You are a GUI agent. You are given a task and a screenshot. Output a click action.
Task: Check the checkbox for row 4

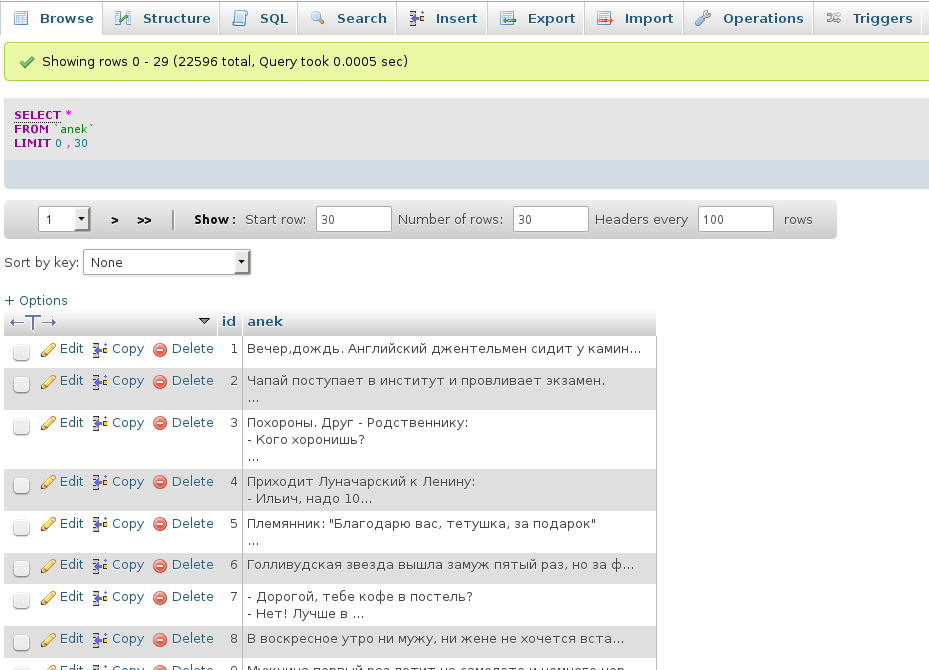[x=21, y=485]
